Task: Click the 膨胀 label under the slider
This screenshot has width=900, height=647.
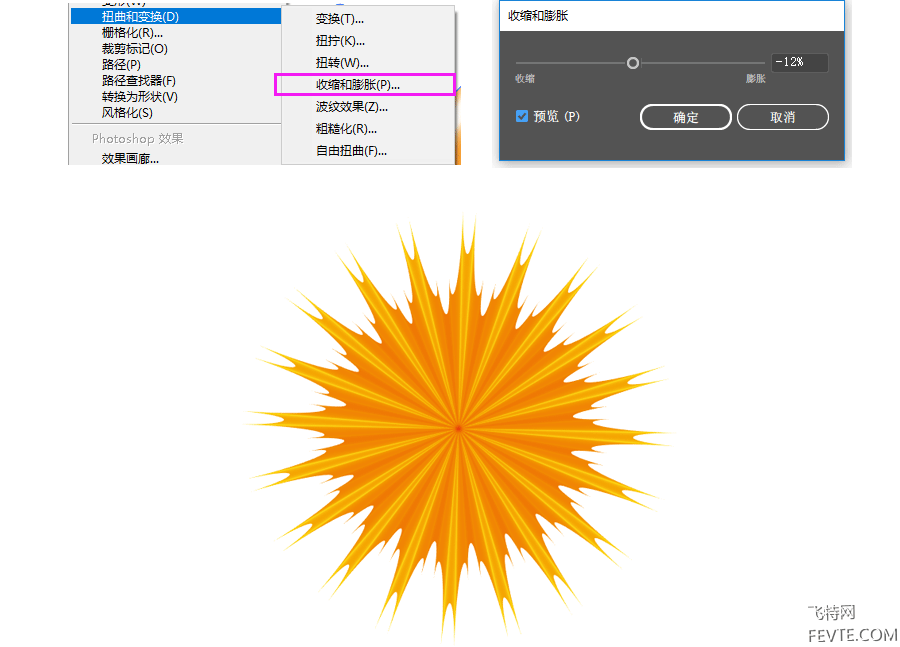Action: (x=755, y=79)
